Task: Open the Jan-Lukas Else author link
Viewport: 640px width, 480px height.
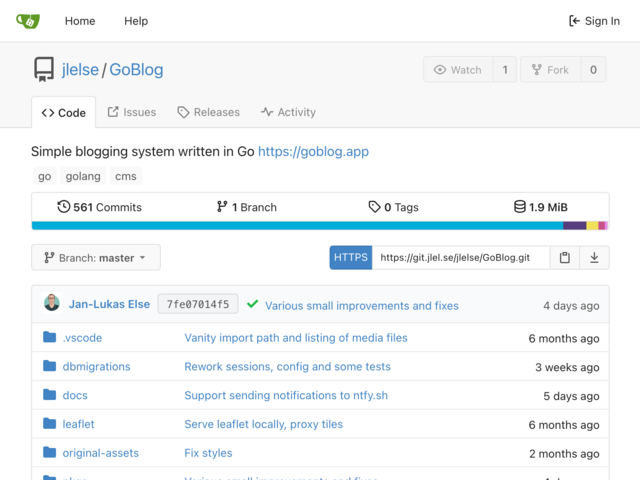Action: 109,304
